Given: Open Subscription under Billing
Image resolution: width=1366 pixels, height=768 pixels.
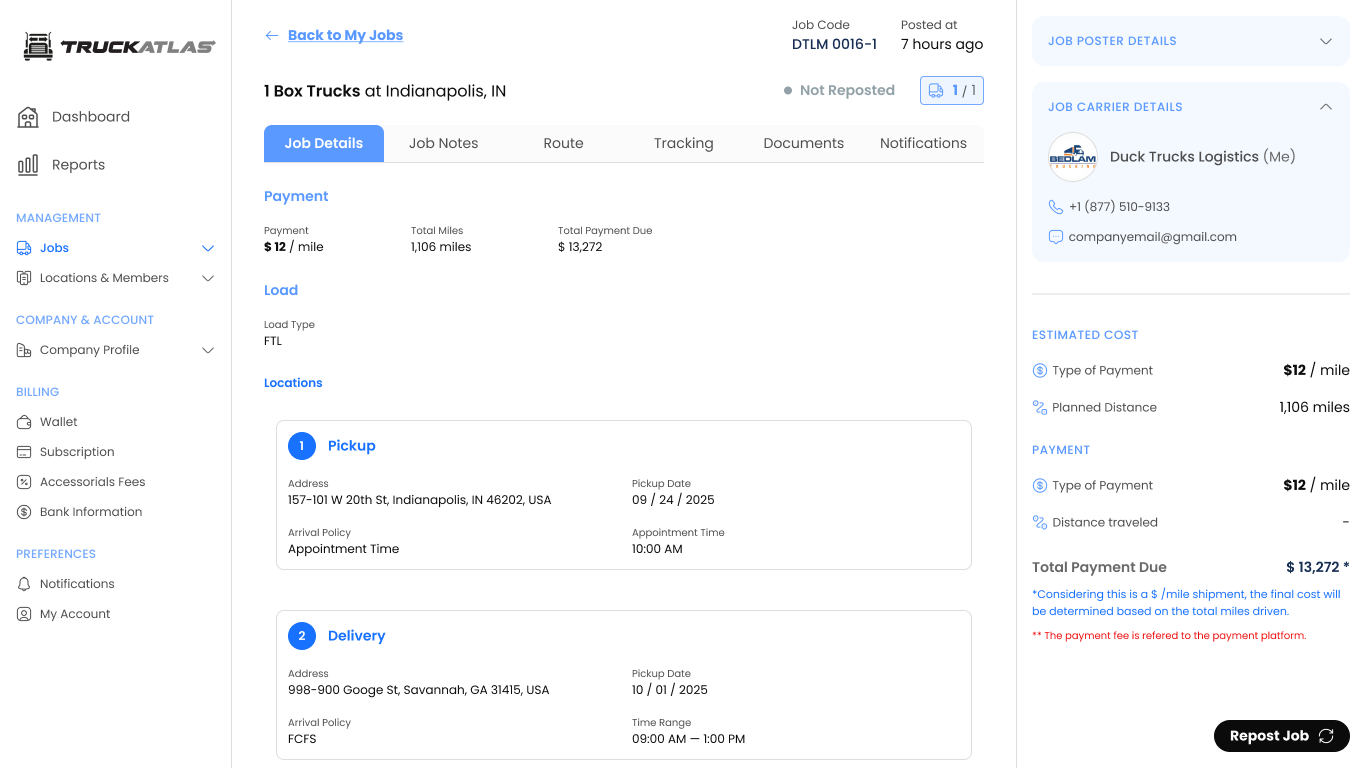Looking at the screenshot, I should [77, 452].
